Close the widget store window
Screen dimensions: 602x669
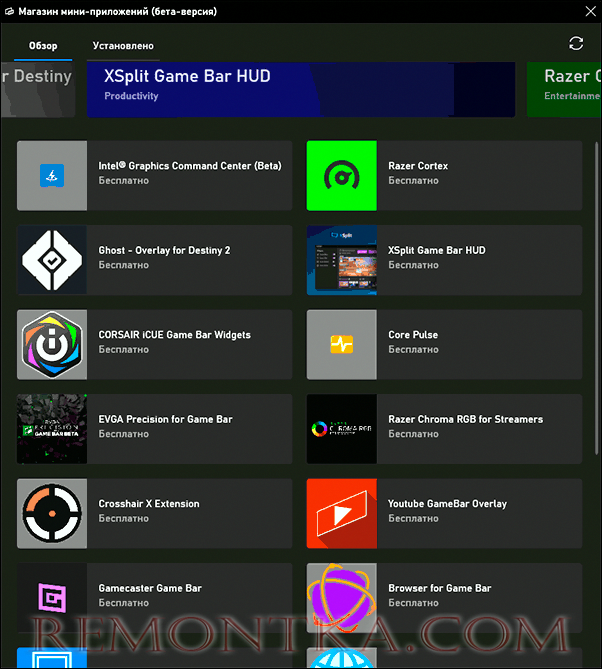click(589, 11)
